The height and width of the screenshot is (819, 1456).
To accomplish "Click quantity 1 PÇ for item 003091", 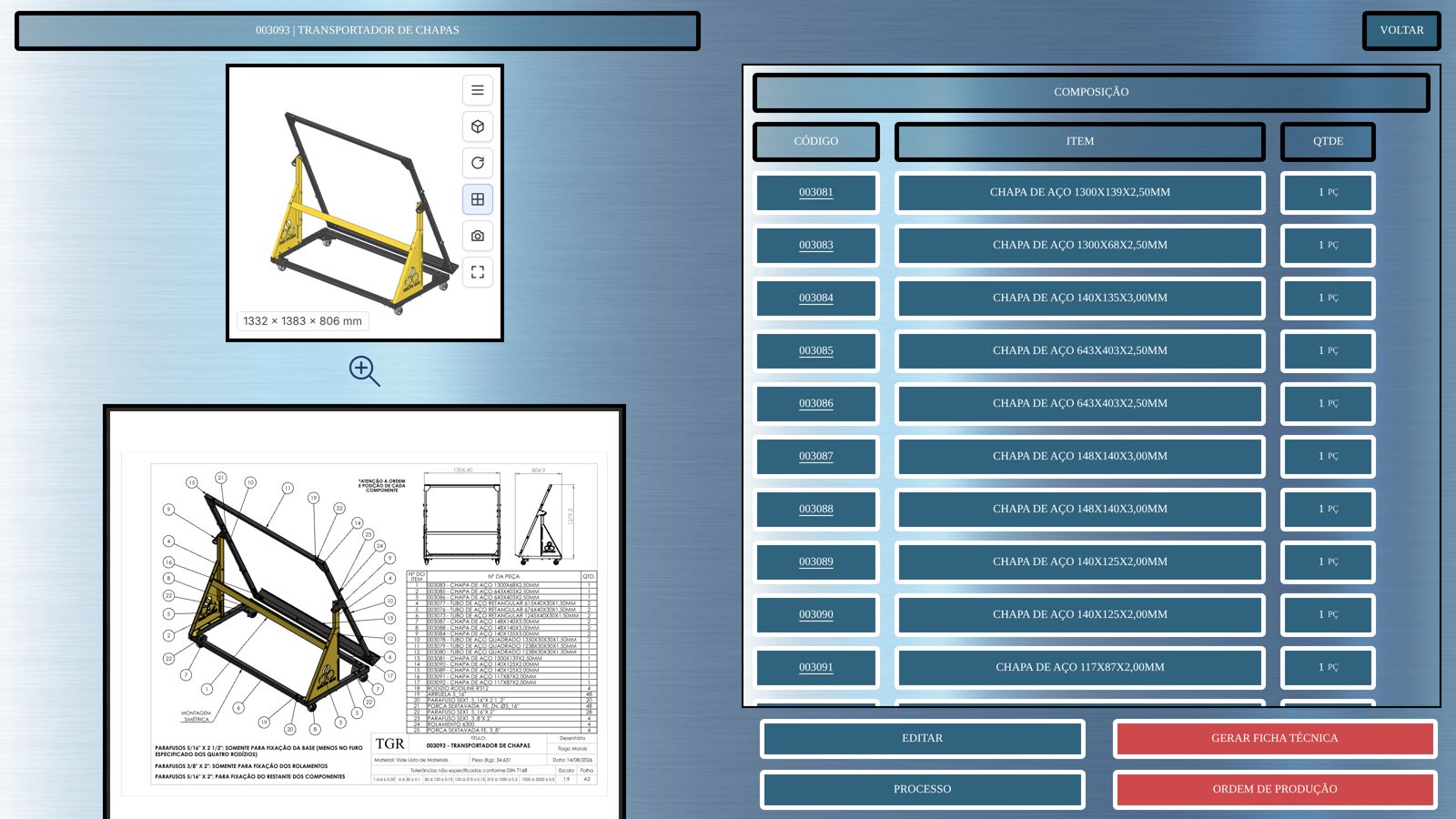I will coord(1328,668).
